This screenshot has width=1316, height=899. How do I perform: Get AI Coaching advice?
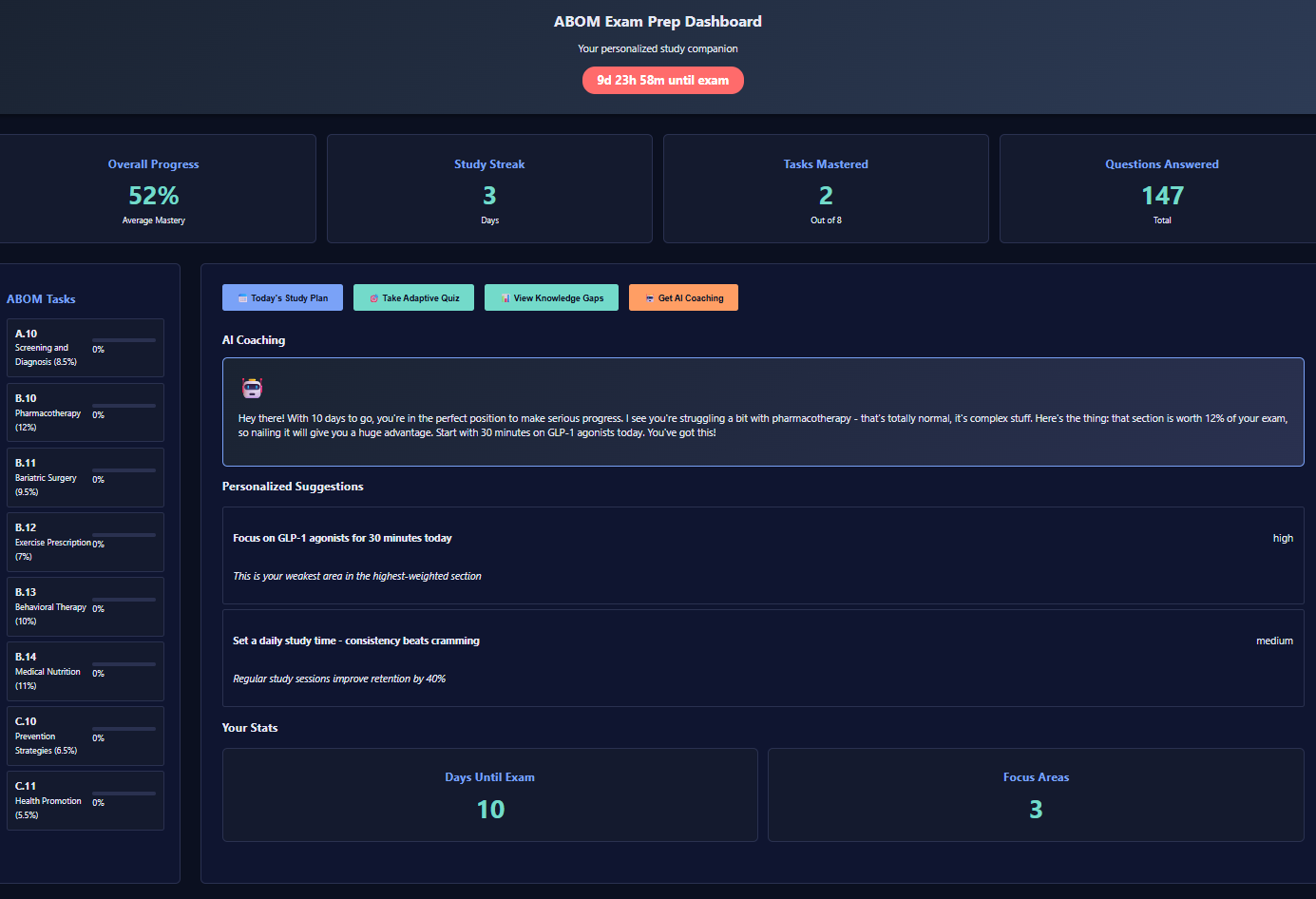point(683,297)
